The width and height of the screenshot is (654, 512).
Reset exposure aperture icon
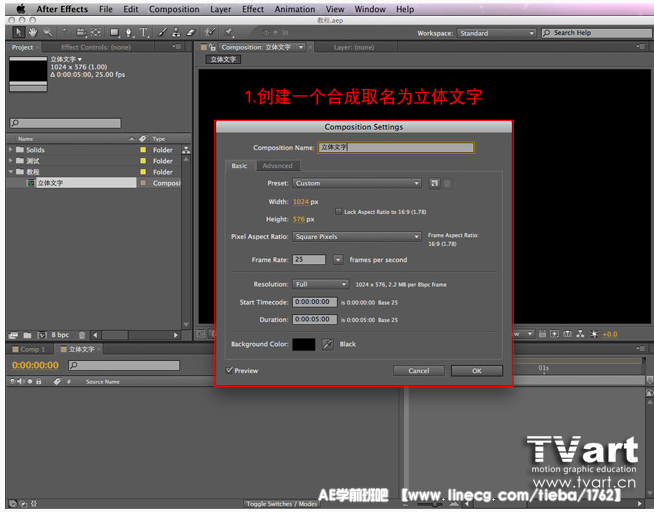click(594, 334)
